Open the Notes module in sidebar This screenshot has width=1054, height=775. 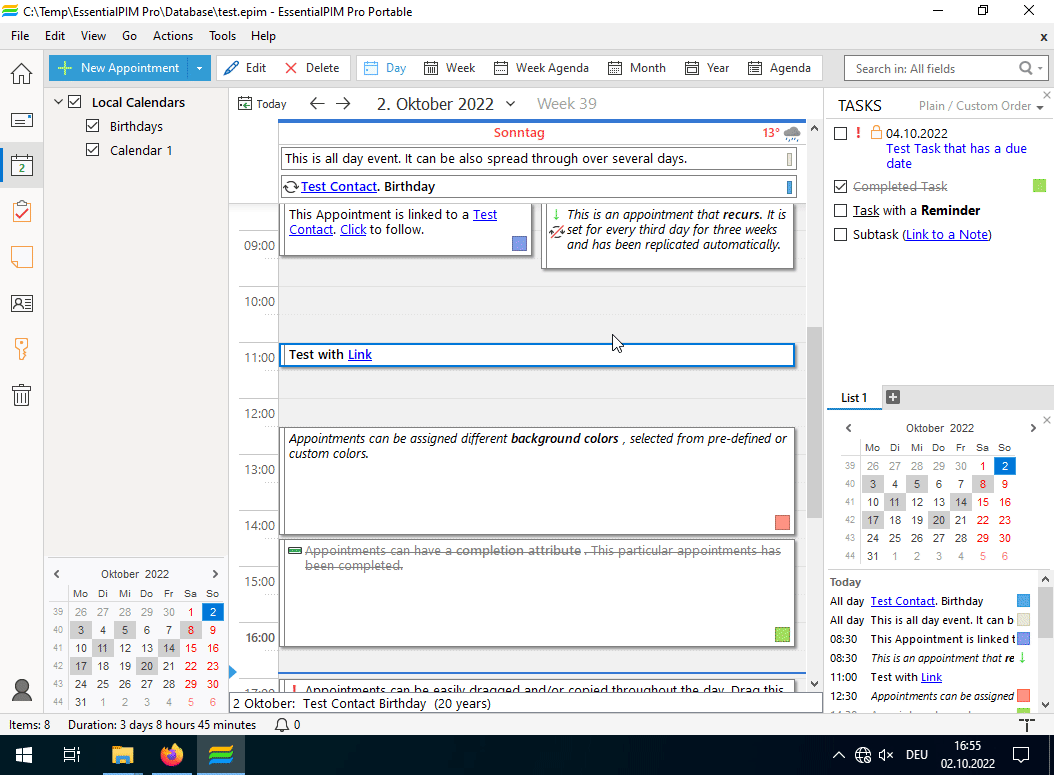click(x=22, y=257)
